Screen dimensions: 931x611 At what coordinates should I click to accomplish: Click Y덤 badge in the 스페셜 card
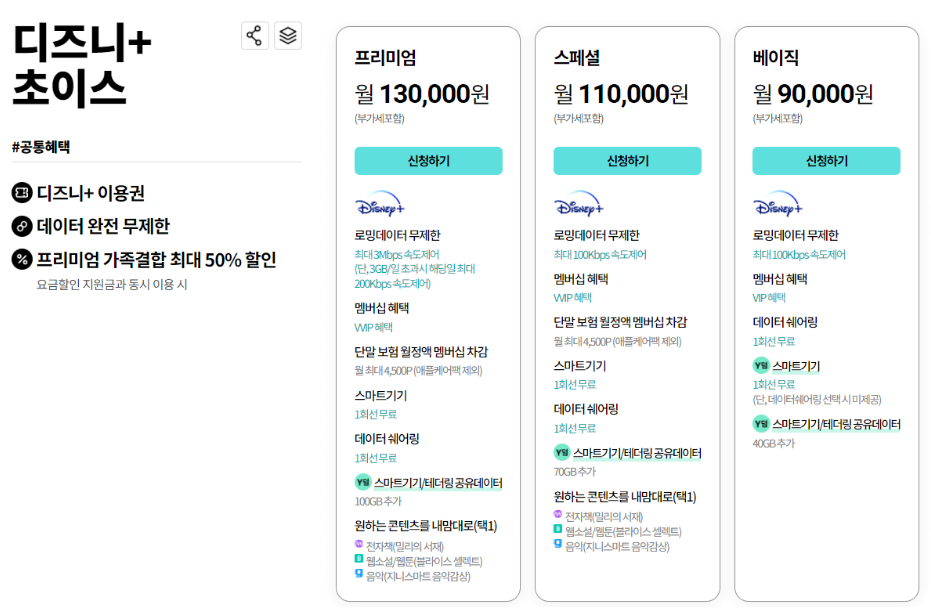[x=562, y=452]
